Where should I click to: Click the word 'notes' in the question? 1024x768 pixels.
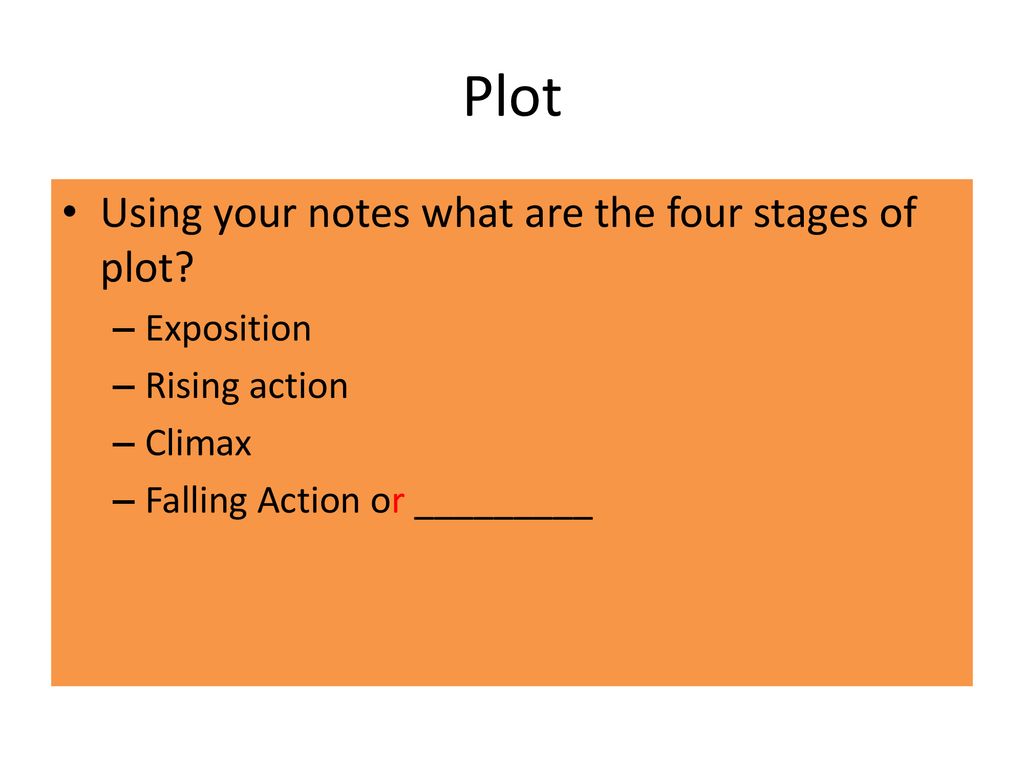(359, 215)
